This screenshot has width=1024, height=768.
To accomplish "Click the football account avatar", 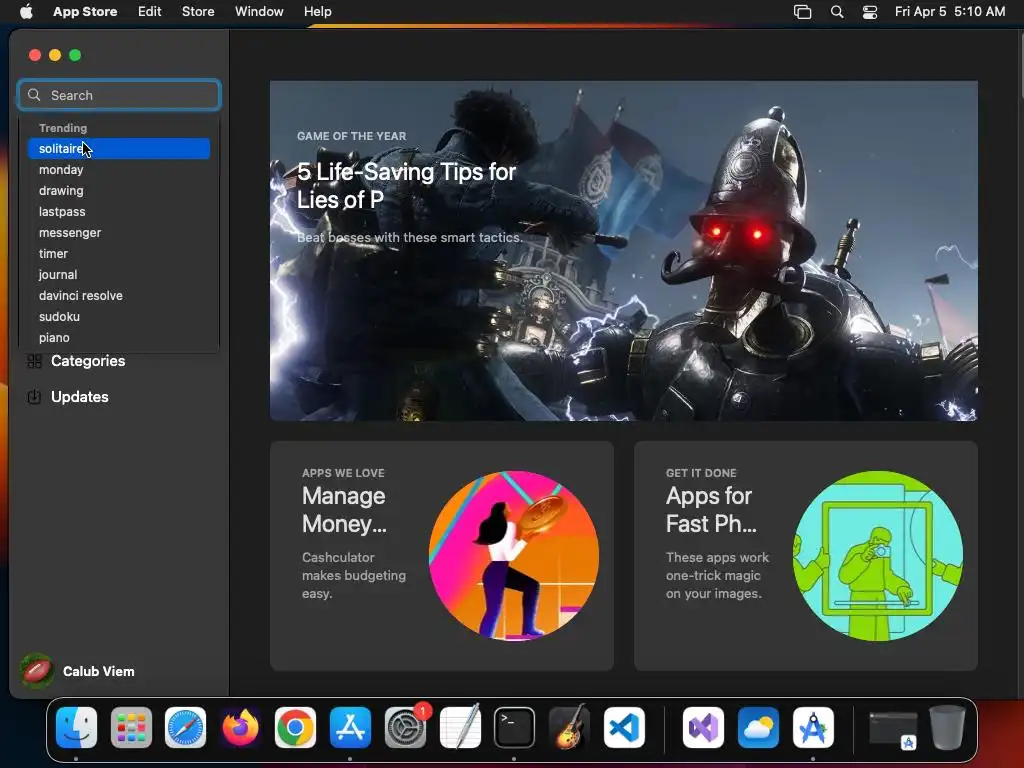I will (x=37, y=671).
